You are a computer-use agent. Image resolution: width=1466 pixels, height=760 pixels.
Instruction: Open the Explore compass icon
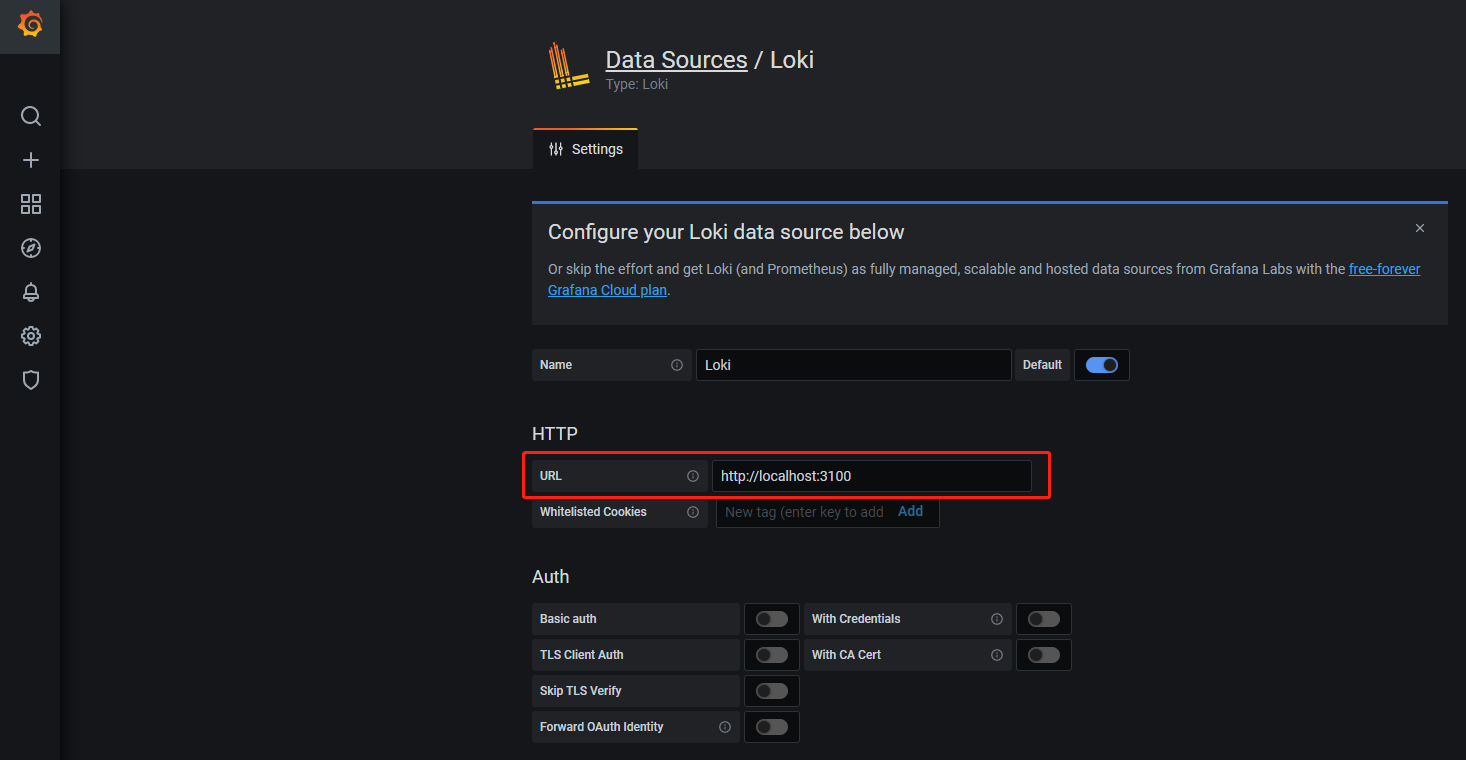coord(31,248)
